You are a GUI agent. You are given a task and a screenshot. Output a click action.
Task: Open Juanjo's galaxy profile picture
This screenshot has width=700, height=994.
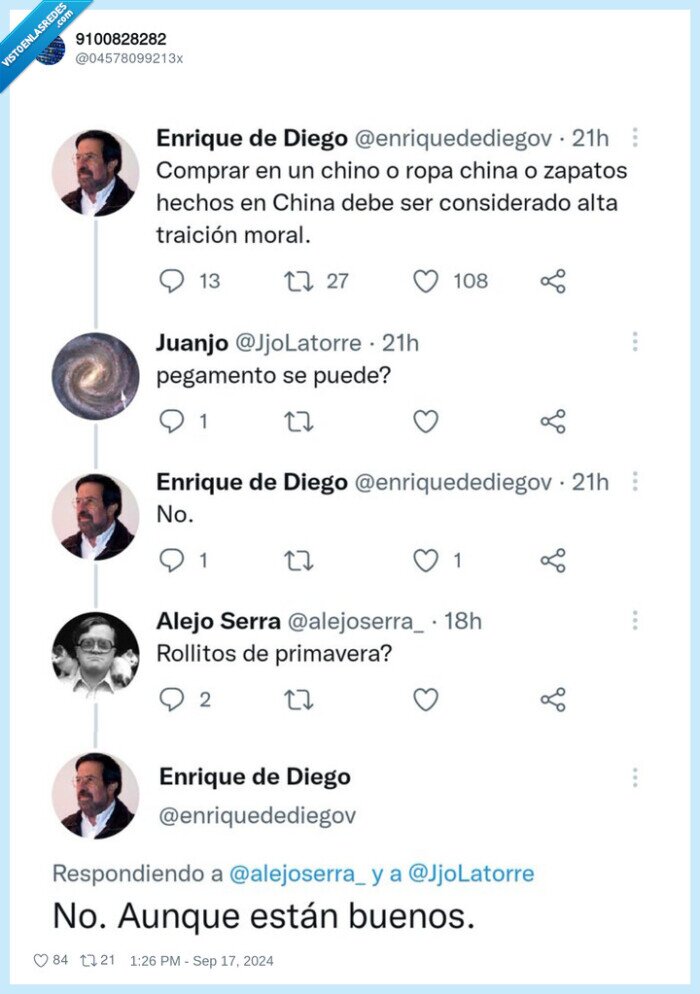(95, 376)
